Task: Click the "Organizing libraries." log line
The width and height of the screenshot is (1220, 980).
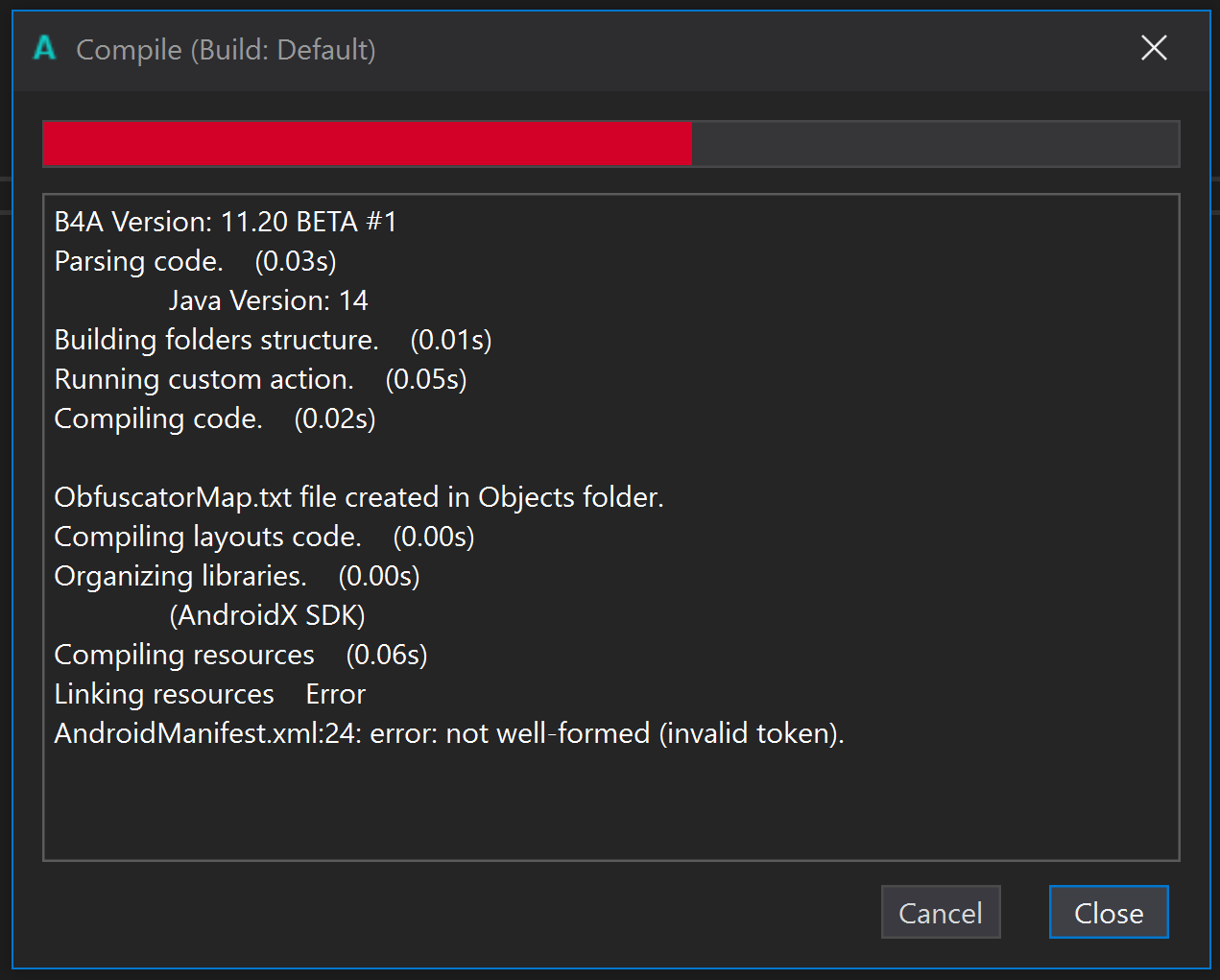Action: [237, 576]
